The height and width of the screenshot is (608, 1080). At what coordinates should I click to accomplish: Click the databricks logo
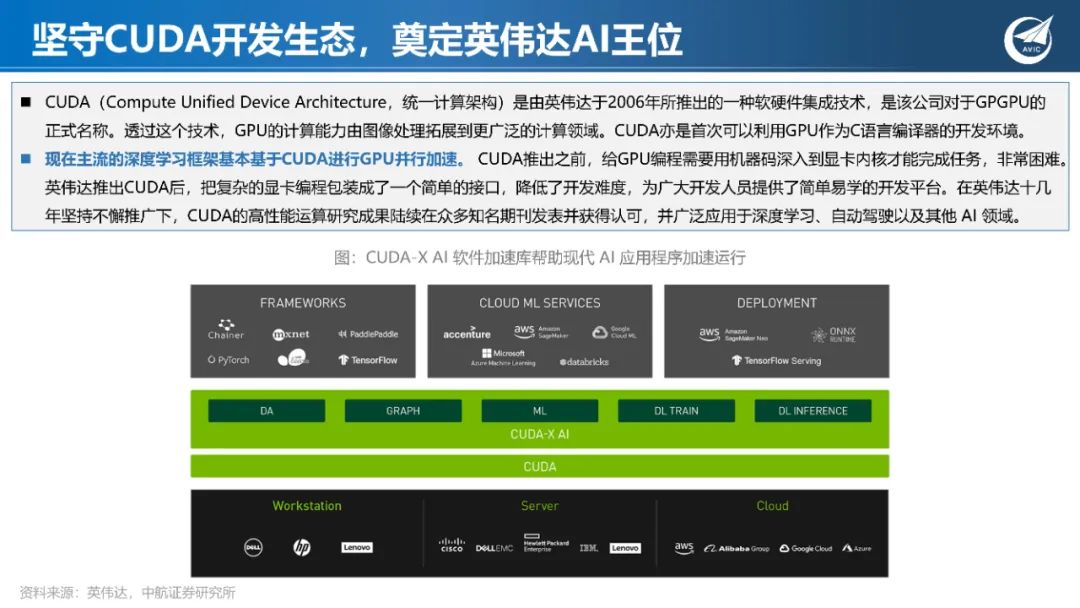pos(584,361)
